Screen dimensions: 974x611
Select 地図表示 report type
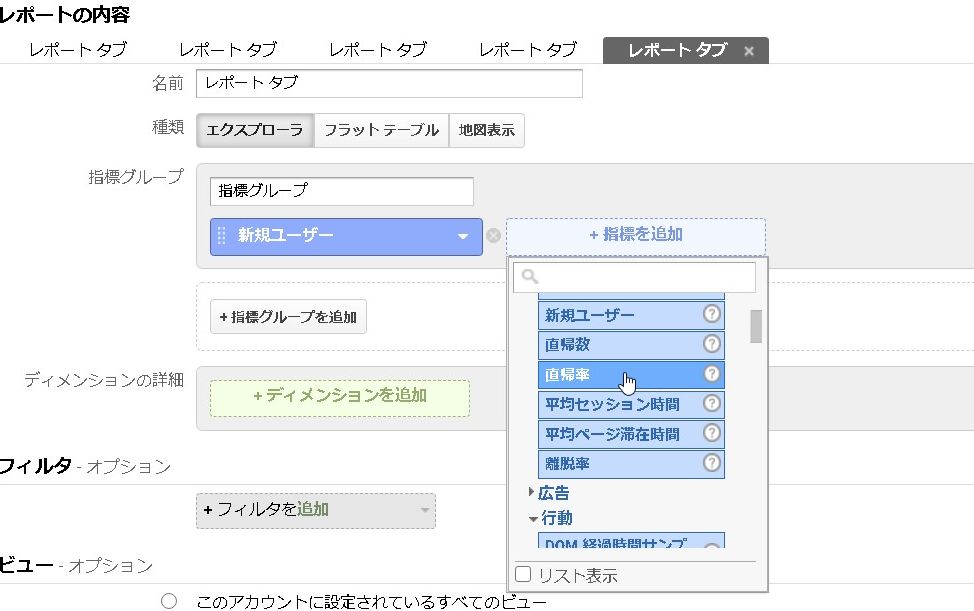pos(487,130)
